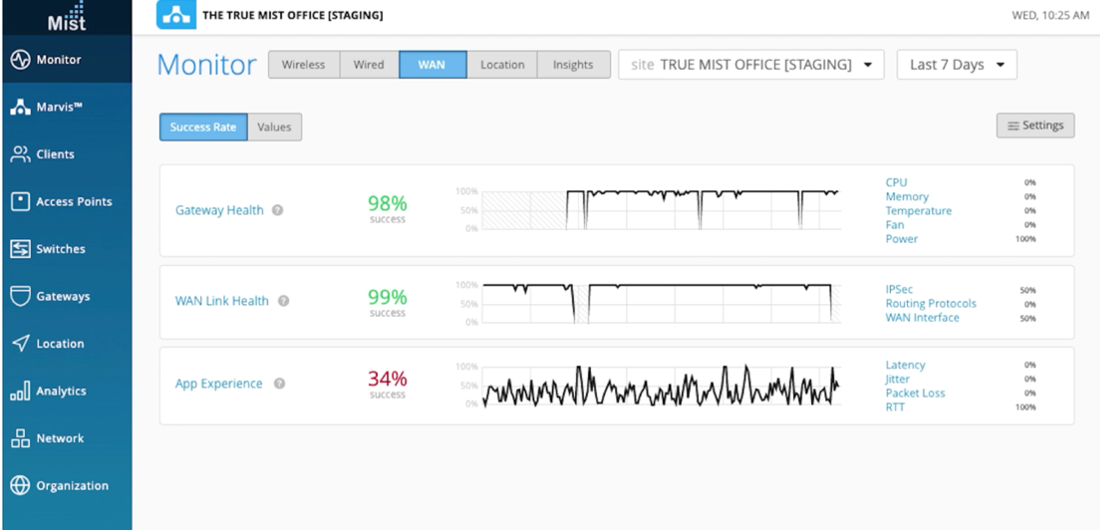The image size is (1100, 530).
Task: Open the Last 7 Days dropdown
Action: [x=956, y=65]
